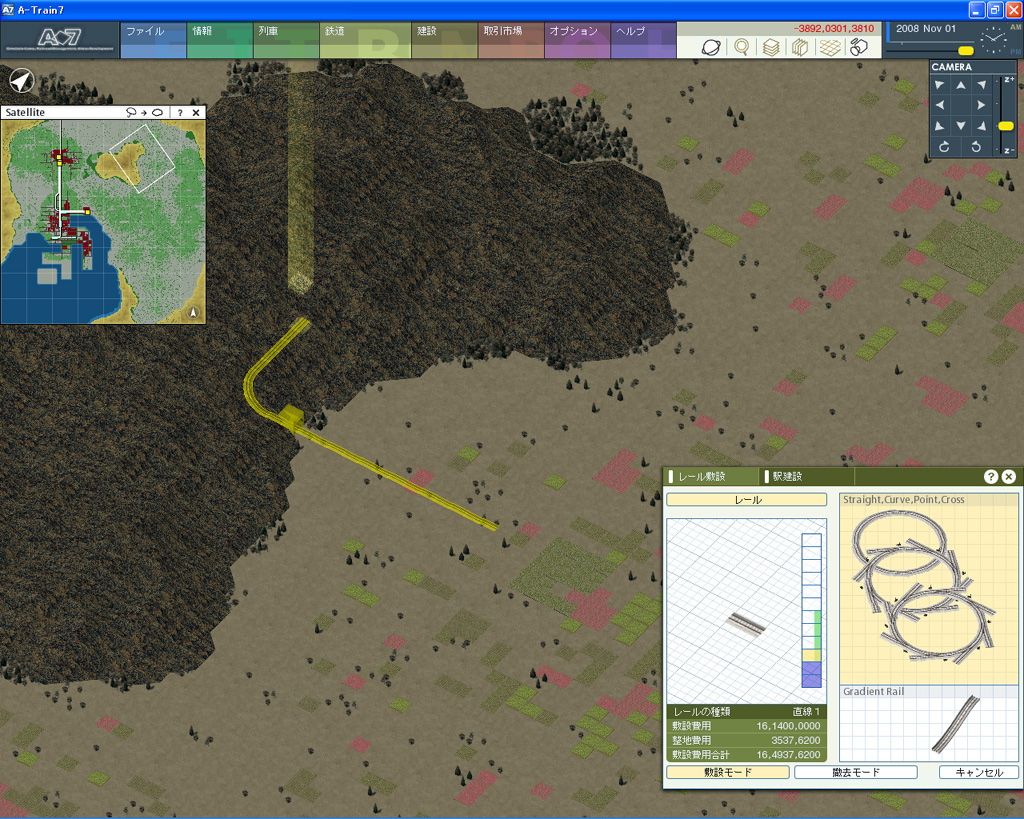Move camera up with the up arrow

click(x=961, y=85)
